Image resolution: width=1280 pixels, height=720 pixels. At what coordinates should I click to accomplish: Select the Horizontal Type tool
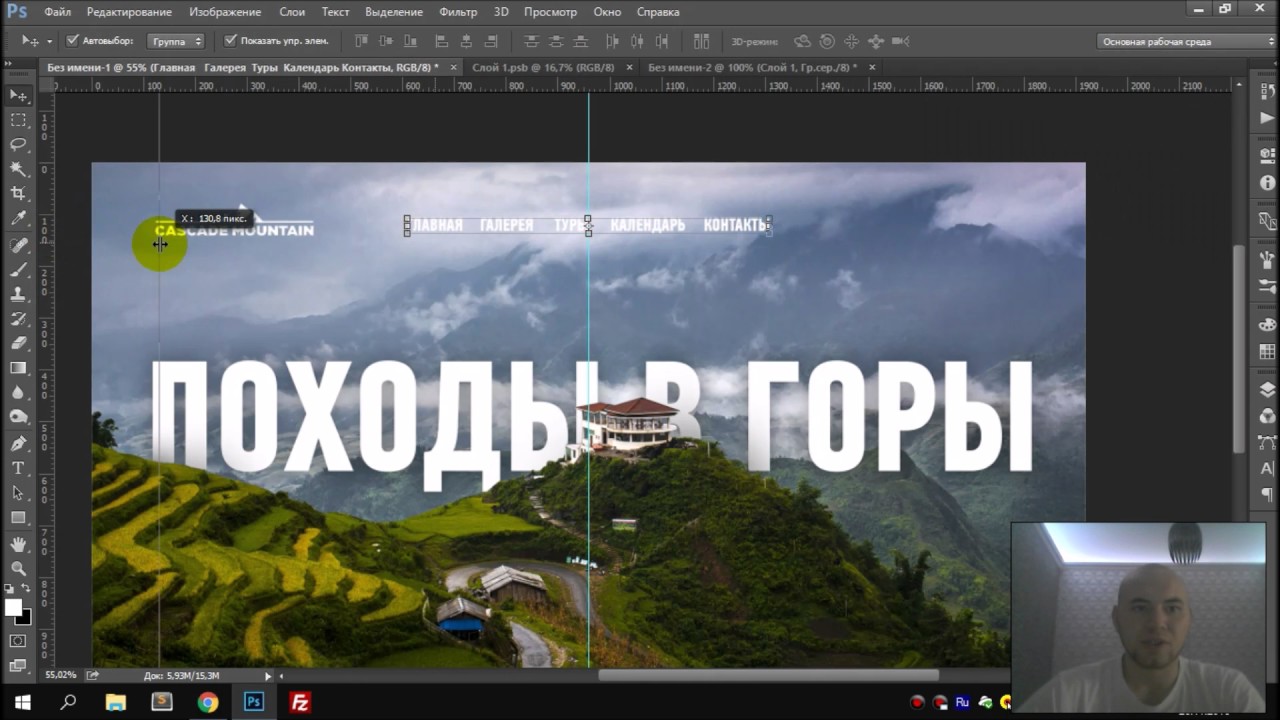coord(18,468)
